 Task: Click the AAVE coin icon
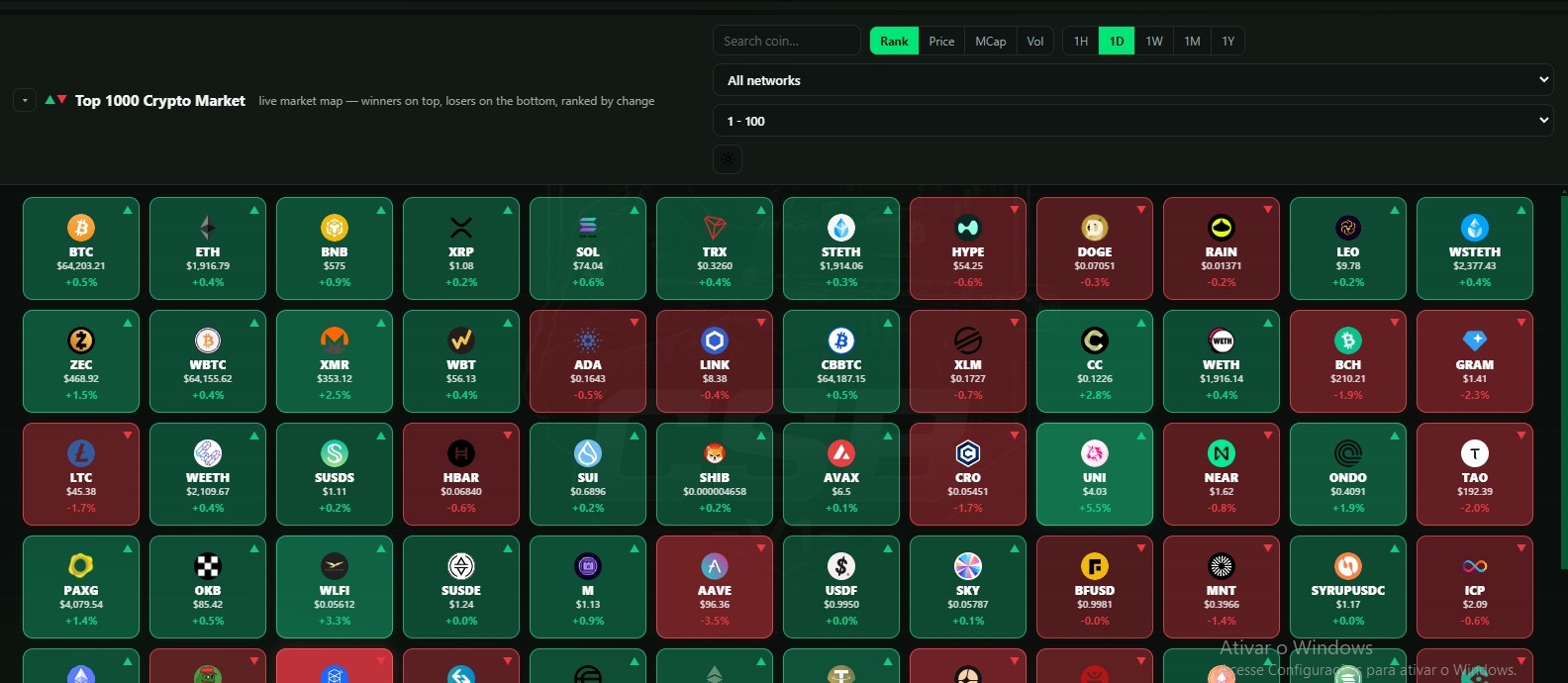pos(715,566)
